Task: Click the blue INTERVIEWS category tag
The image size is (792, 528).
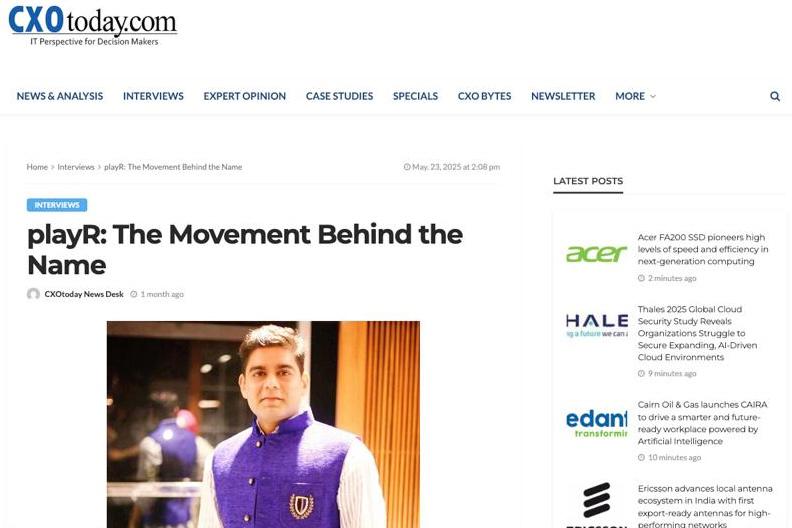Action: click(57, 205)
